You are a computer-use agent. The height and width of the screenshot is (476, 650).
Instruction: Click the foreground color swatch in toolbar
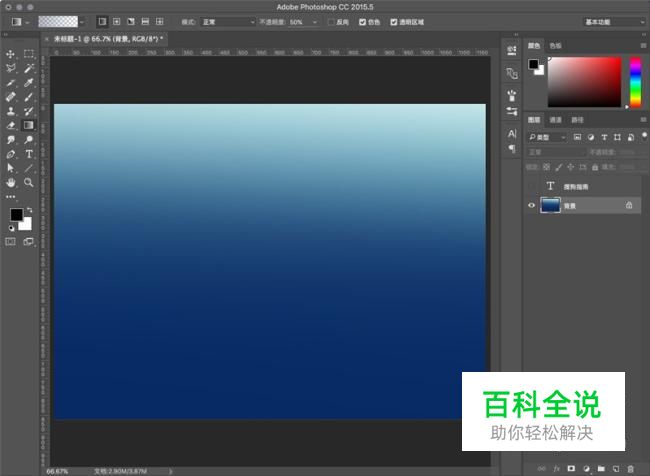pos(16,215)
